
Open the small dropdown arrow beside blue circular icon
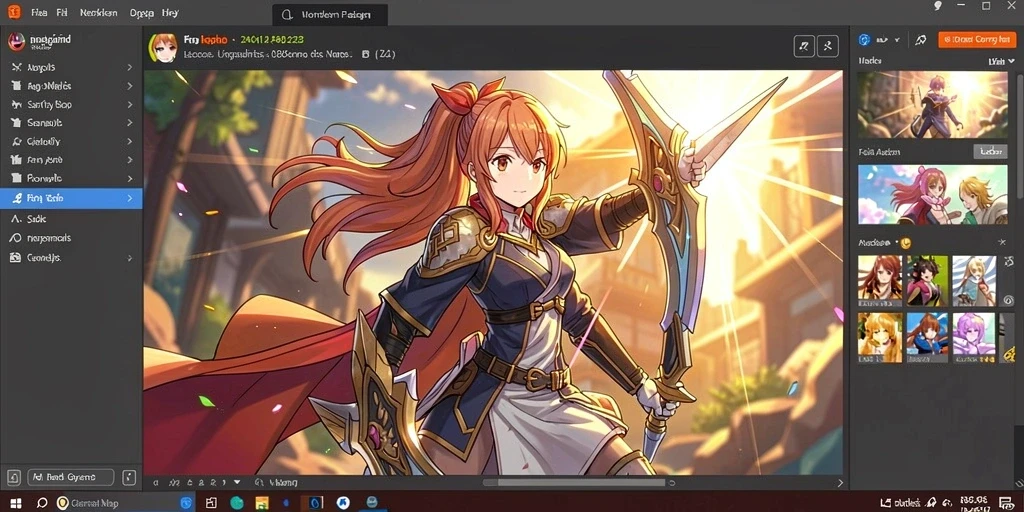[897, 40]
